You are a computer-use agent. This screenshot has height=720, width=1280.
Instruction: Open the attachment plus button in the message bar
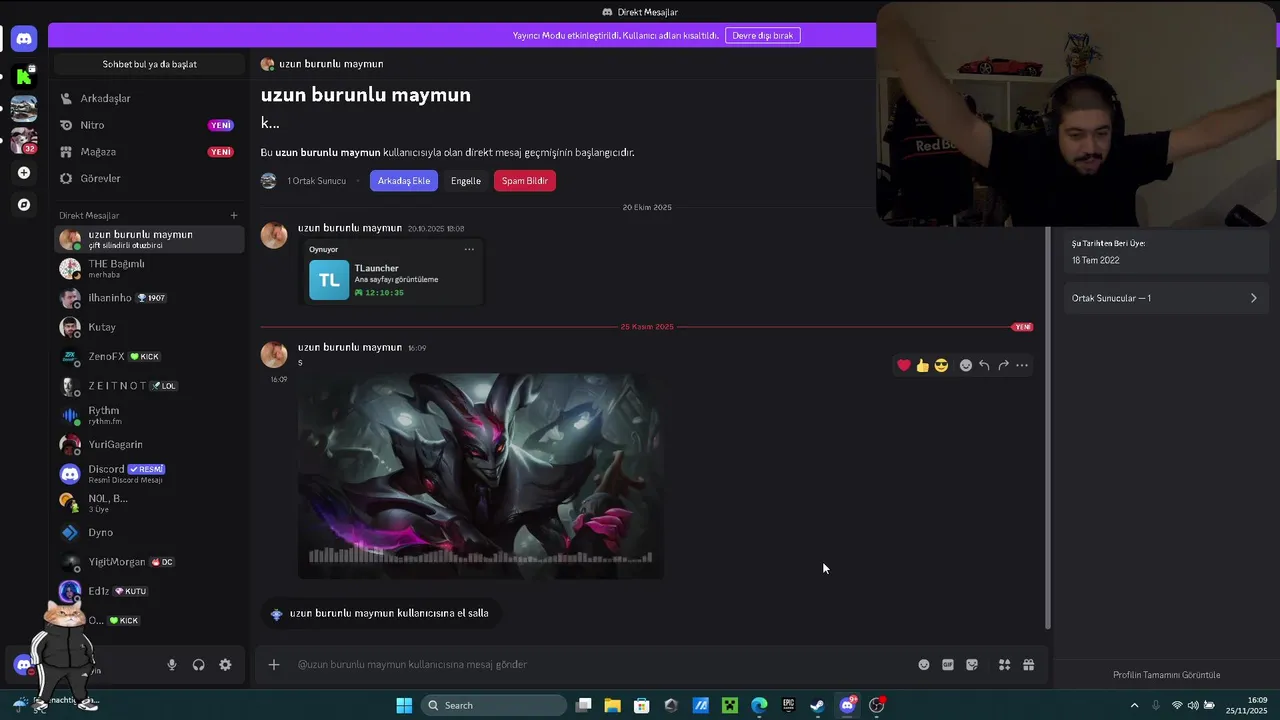pyautogui.click(x=274, y=664)
